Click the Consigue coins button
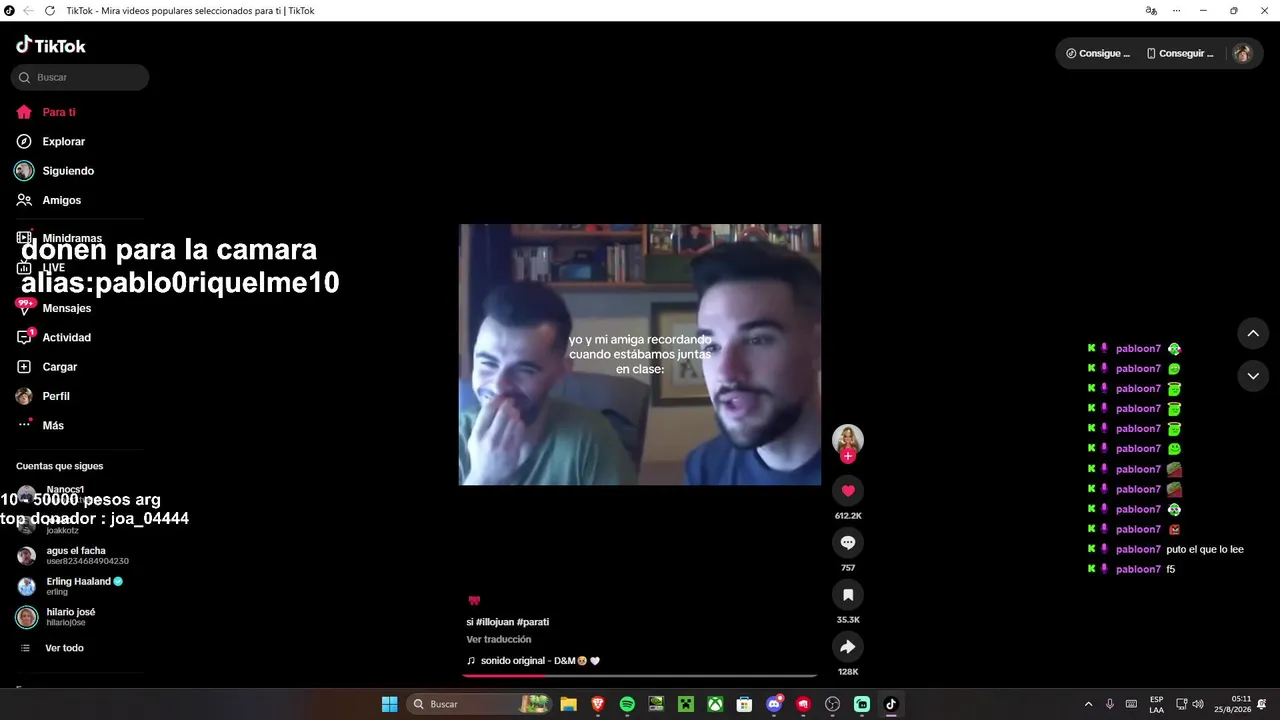This screenshot has width=1280, height=720. pyautogui.click(x=1098, y=53)
